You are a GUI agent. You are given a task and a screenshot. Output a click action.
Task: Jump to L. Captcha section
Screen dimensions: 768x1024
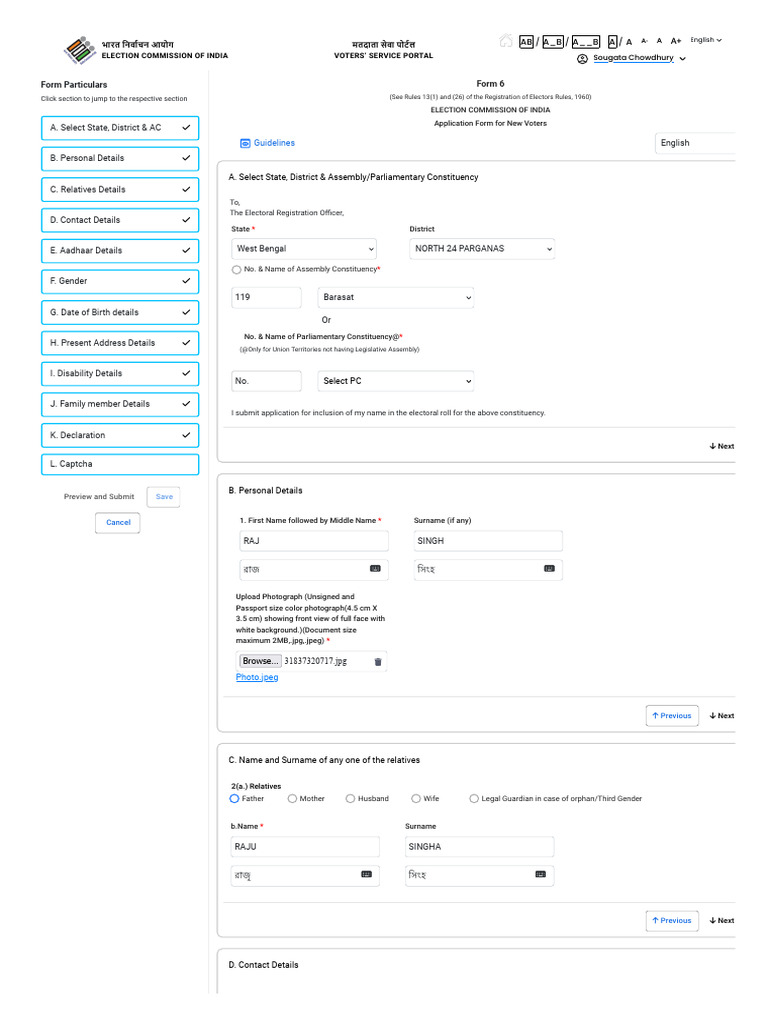tap(120, 464)
